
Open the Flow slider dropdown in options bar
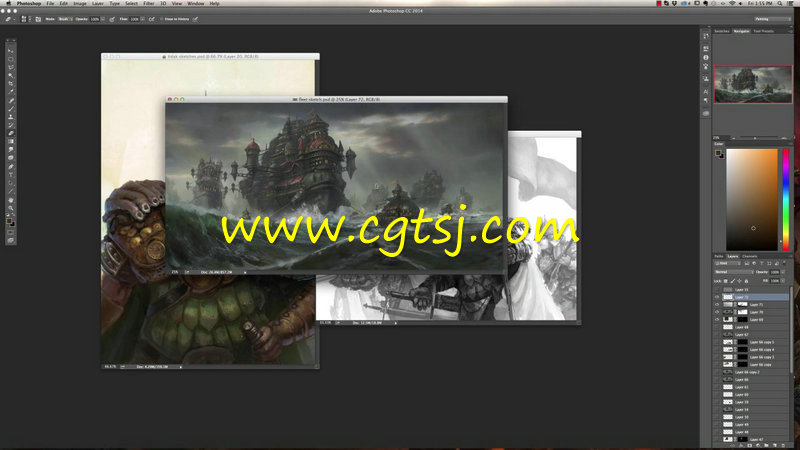click(x=143, y=19)
